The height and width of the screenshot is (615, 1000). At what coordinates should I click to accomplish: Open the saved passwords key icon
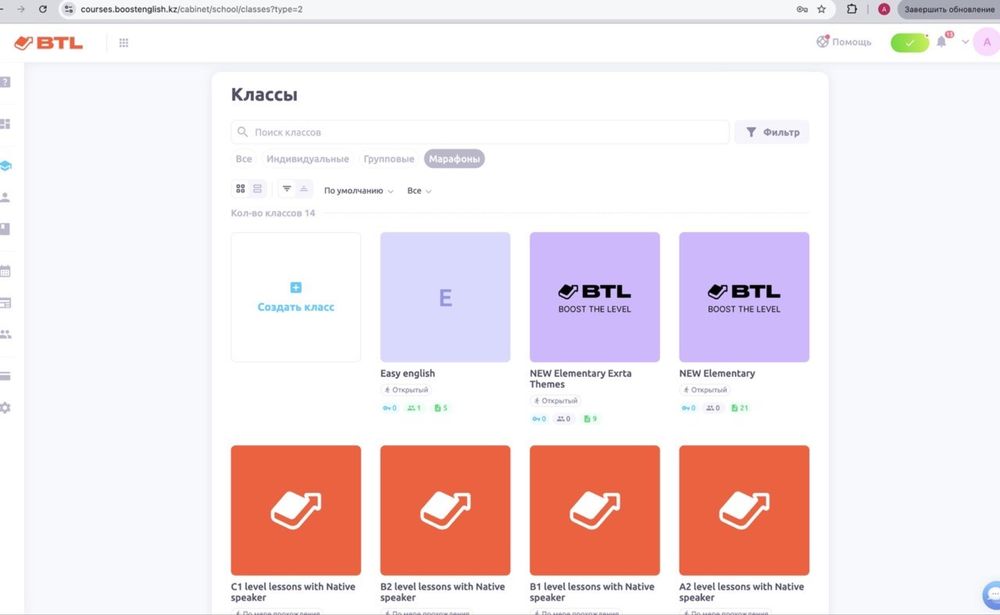pyautogui.click(x=802, y=9)
